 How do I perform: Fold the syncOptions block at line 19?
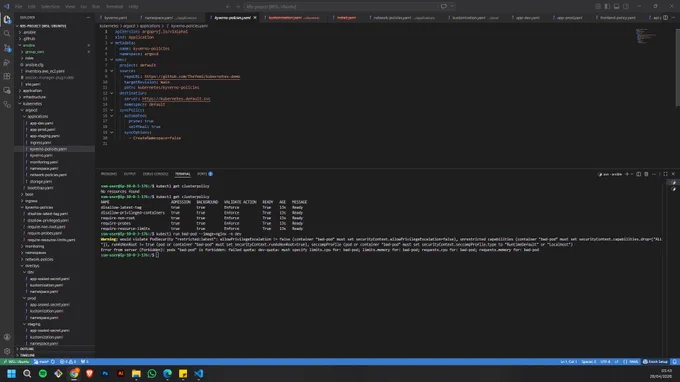point(111,132)
